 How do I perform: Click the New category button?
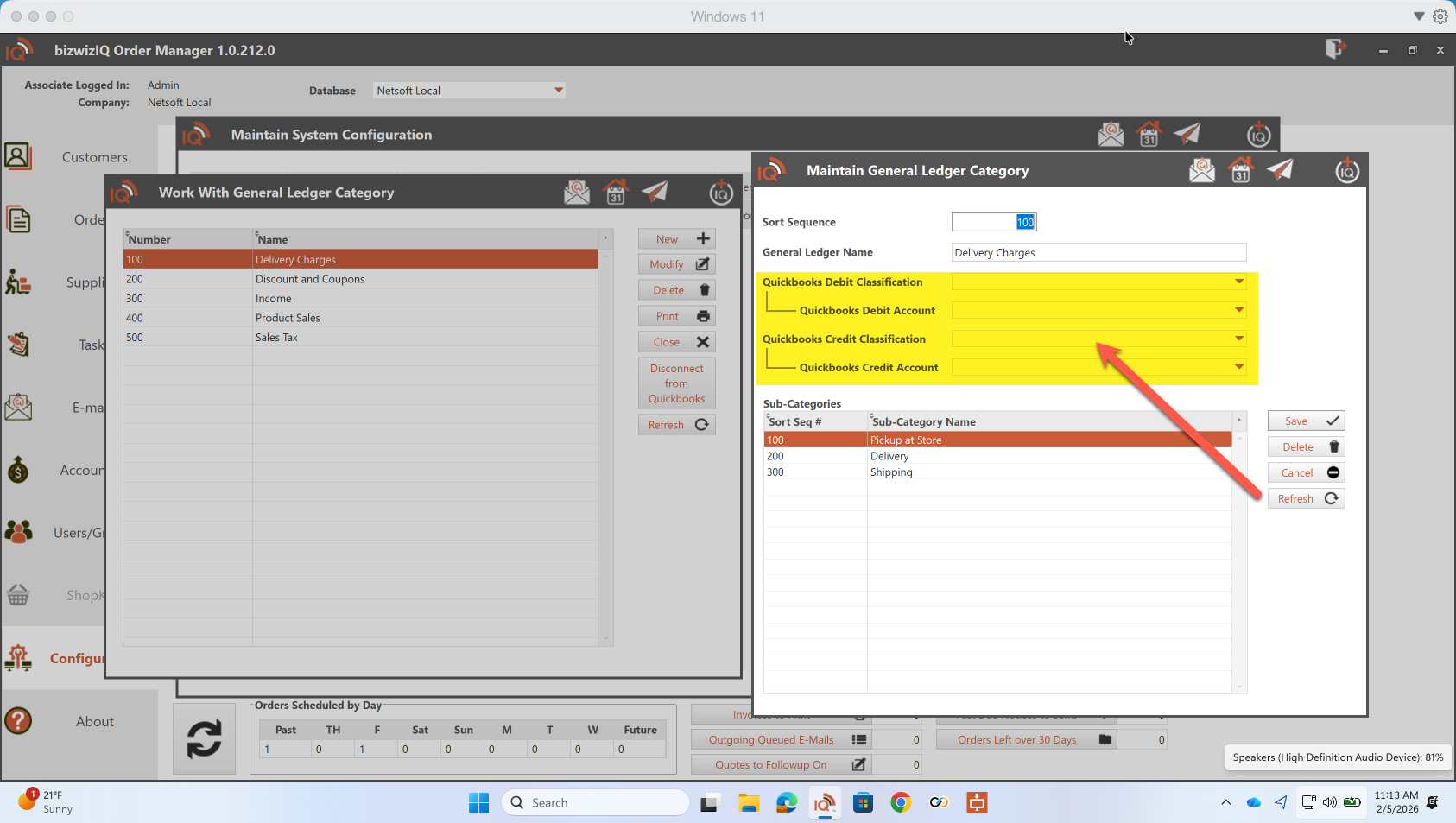676,239
